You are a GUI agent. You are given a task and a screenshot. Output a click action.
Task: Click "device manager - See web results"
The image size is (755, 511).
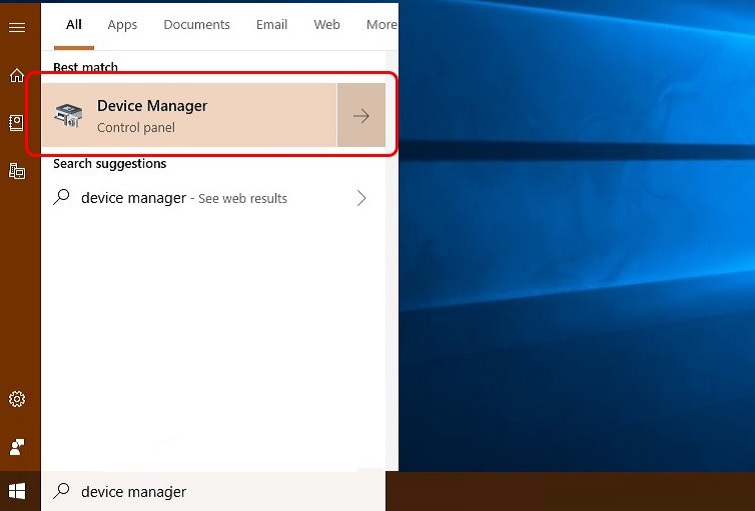point(184,198)
